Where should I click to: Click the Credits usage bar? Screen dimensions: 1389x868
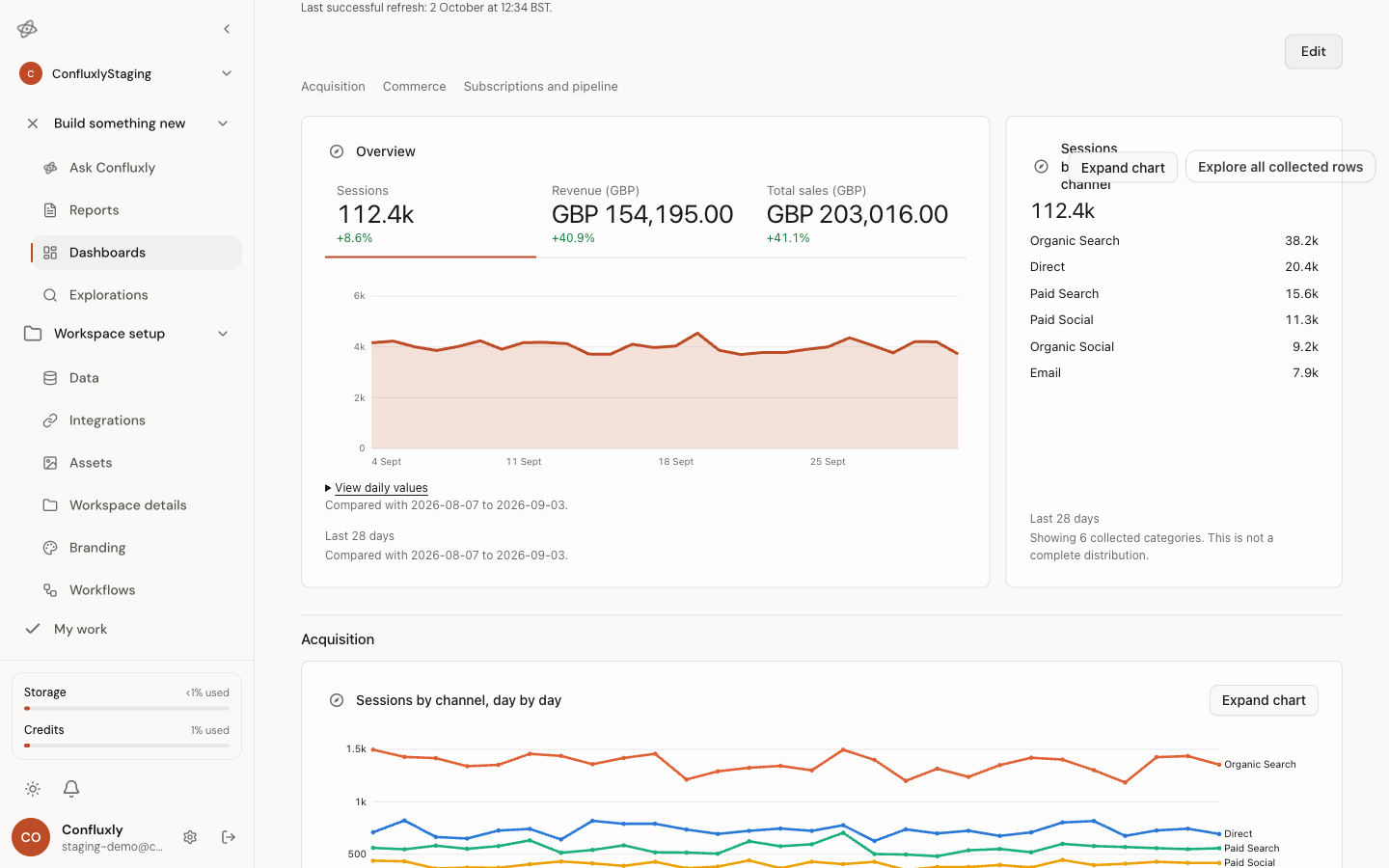126,746
